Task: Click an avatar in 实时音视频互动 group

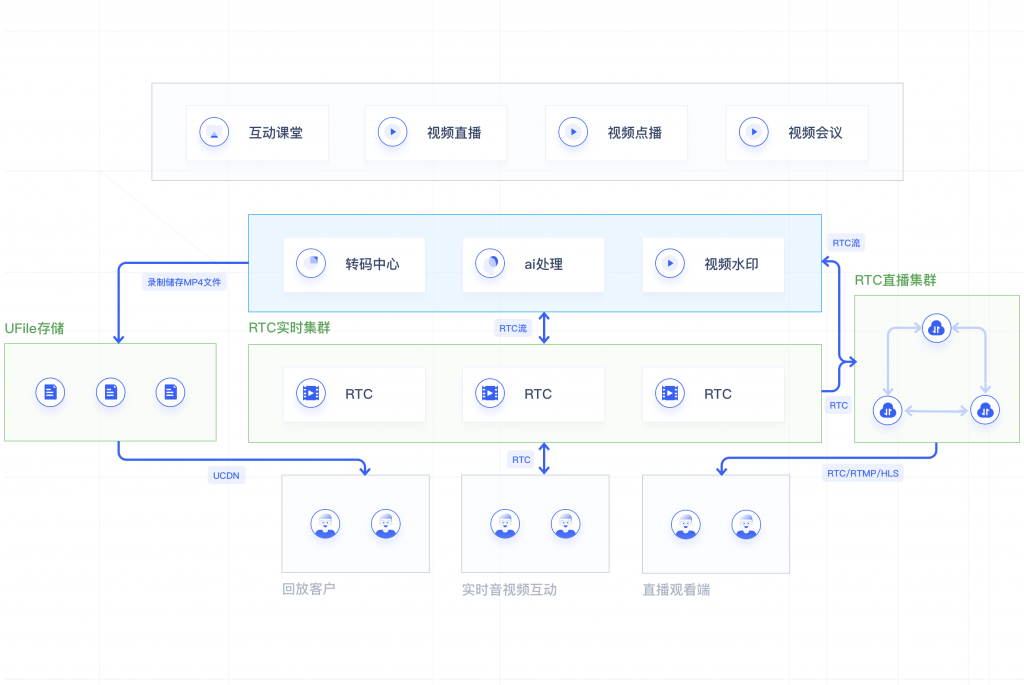Action: click(505, 522)
